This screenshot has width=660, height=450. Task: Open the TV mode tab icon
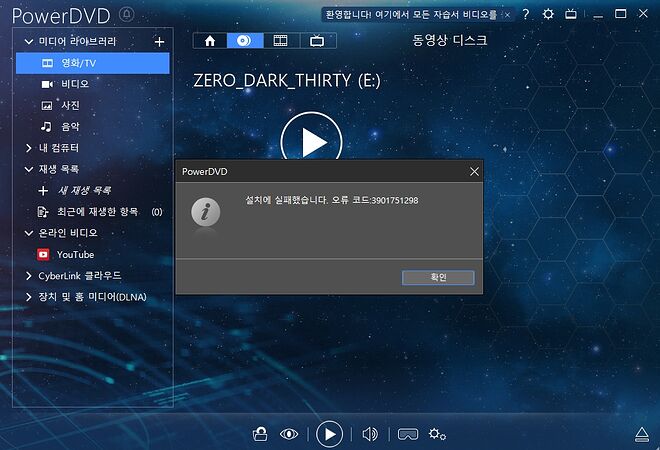coord(317,41)
